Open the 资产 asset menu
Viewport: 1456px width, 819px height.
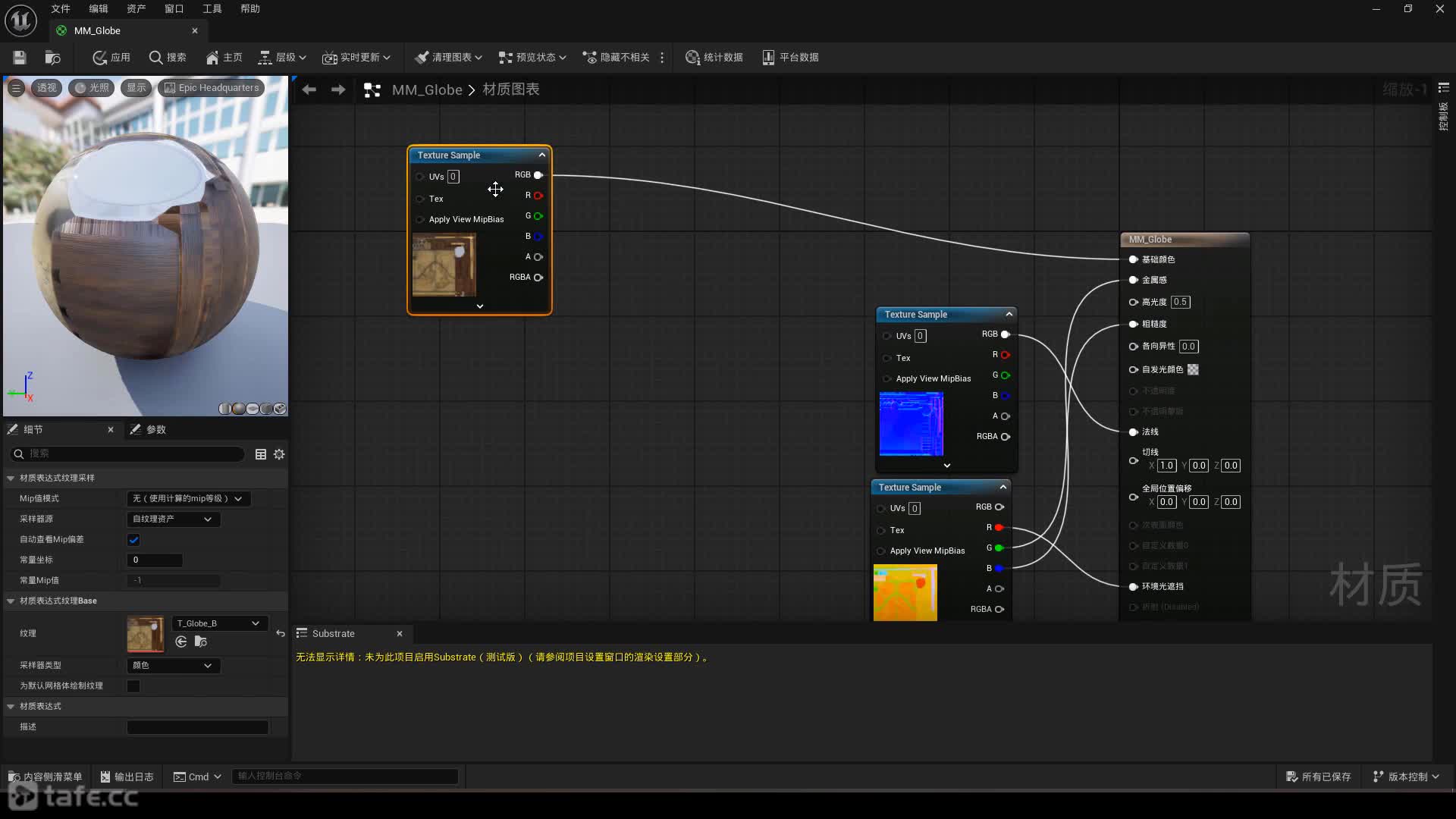click(x=136, y=9)
